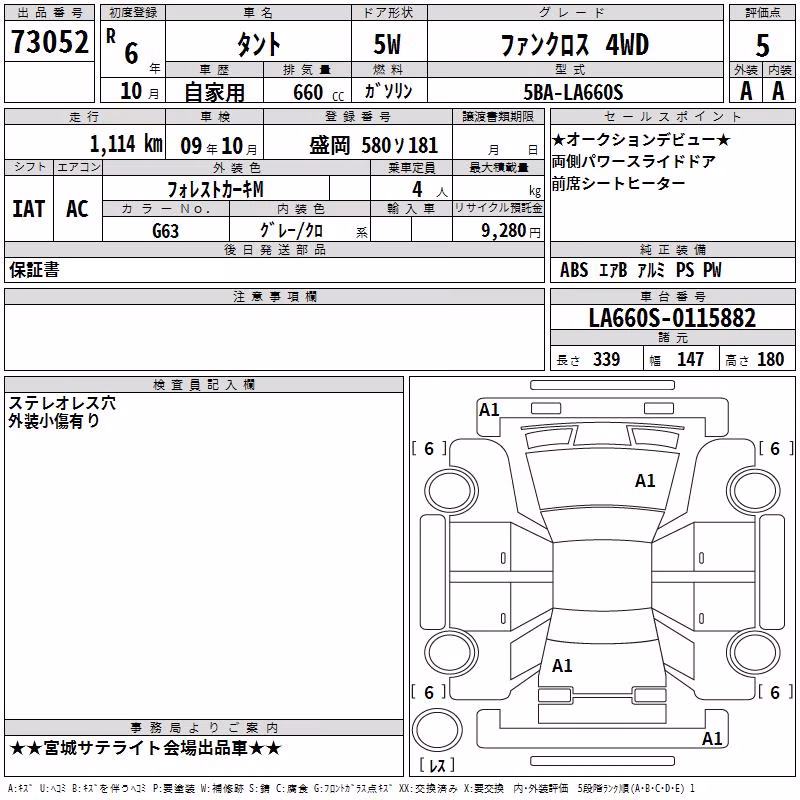This screenshot has height=800, width=800.
Task: Select アルミ in the equipment list
Action: tap(652, 270)
